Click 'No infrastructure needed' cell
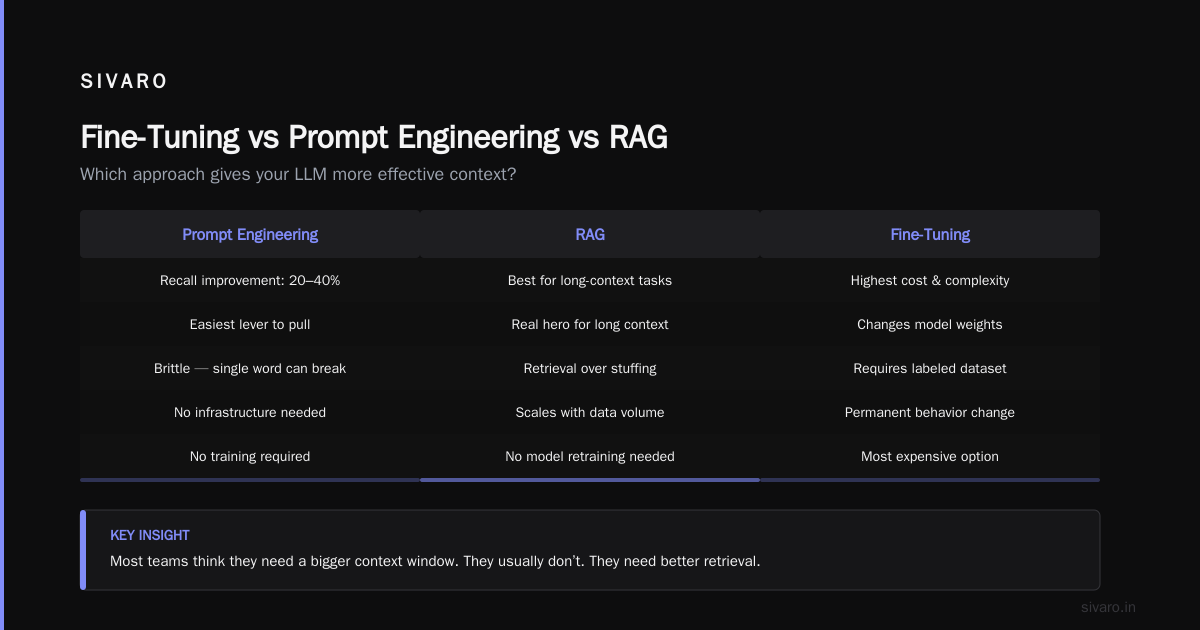 250,412
